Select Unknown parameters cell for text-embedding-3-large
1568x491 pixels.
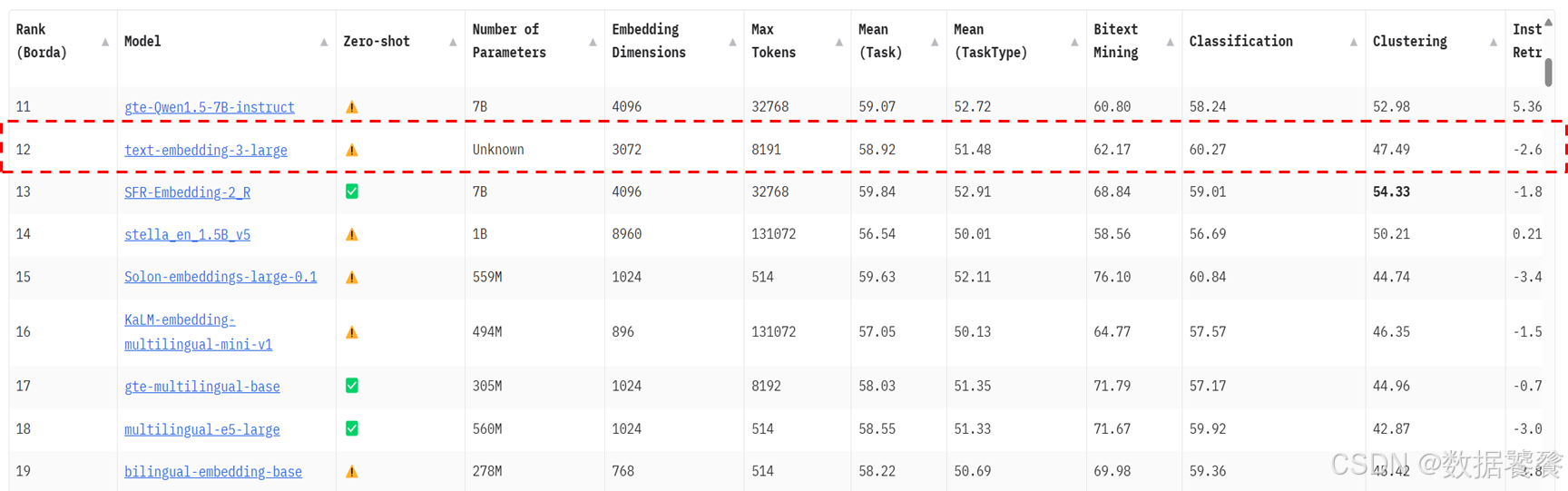(x=498, y=150)
